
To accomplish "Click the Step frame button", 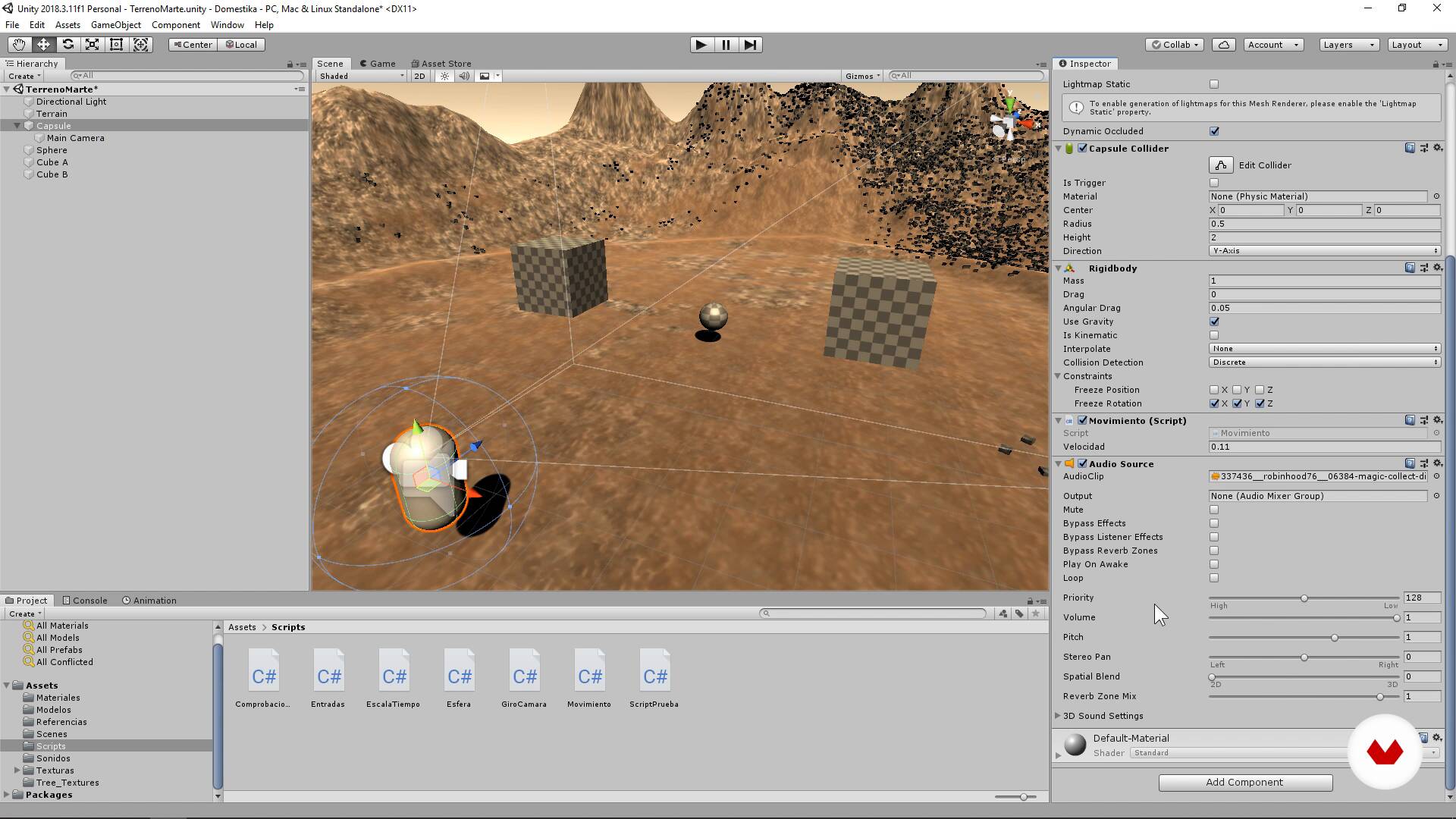I will (x=750, y=45).
